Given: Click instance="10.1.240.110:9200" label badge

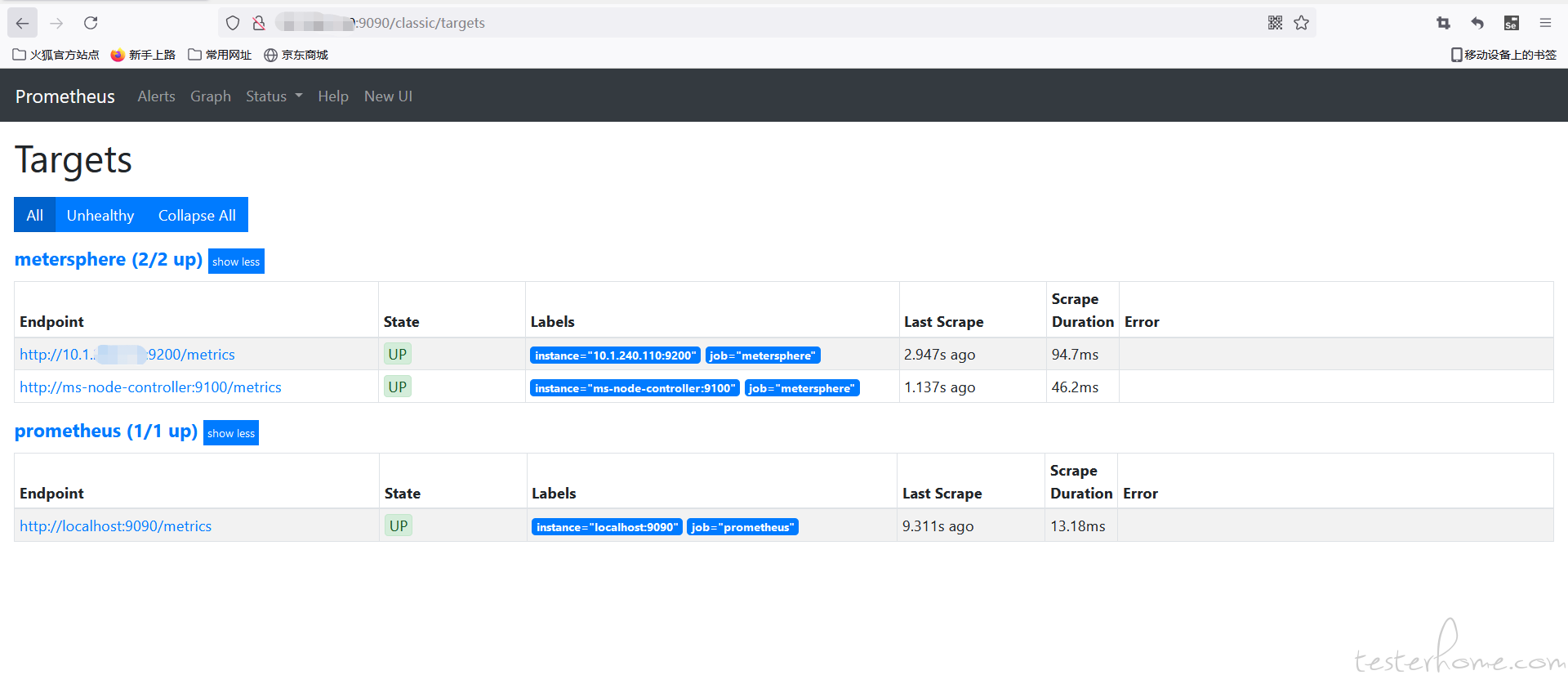Looking at the screenshot, I should click(x=615, y=355).
